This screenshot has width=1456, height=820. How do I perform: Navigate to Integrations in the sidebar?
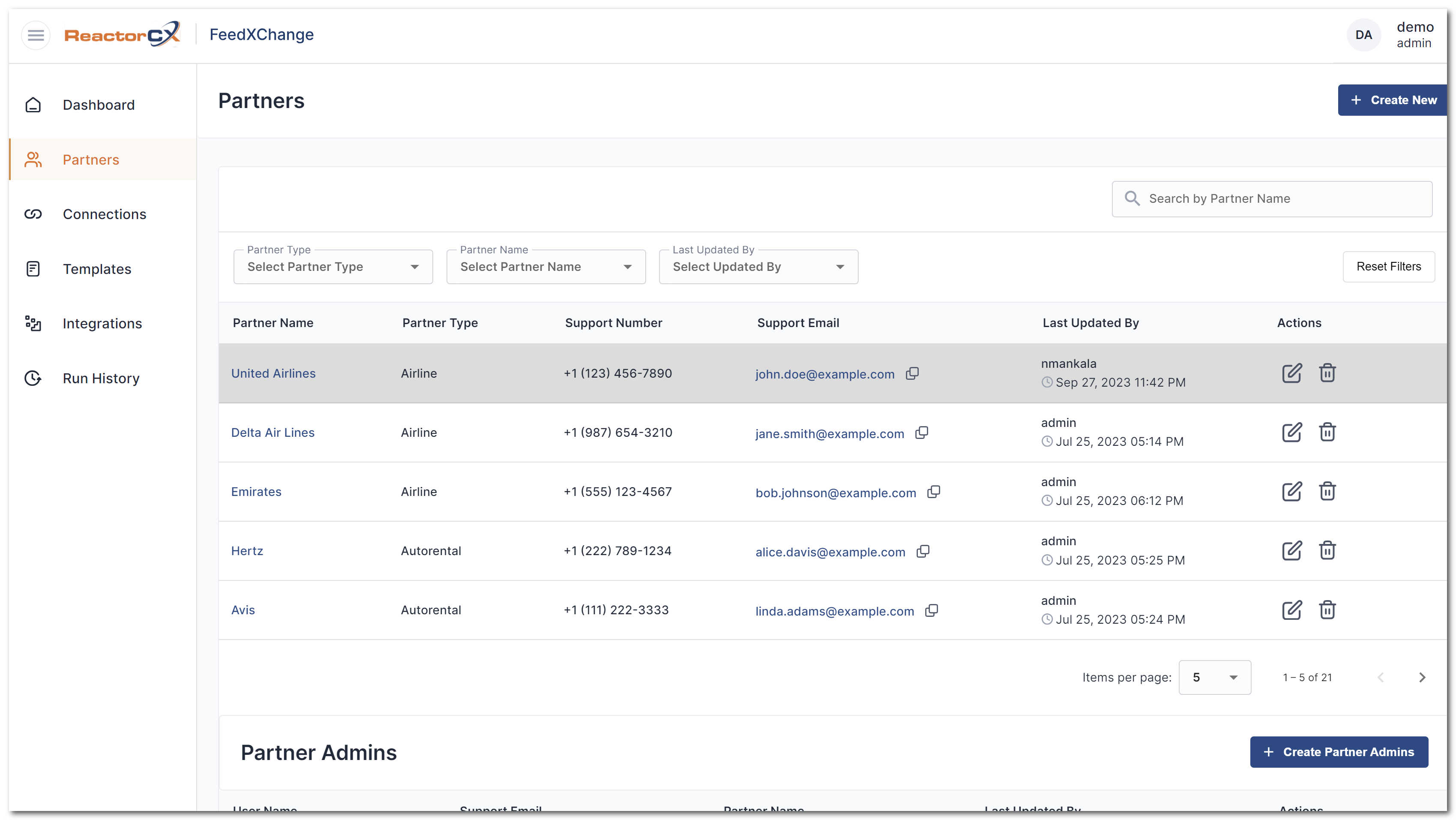click(x=102, y=324)
